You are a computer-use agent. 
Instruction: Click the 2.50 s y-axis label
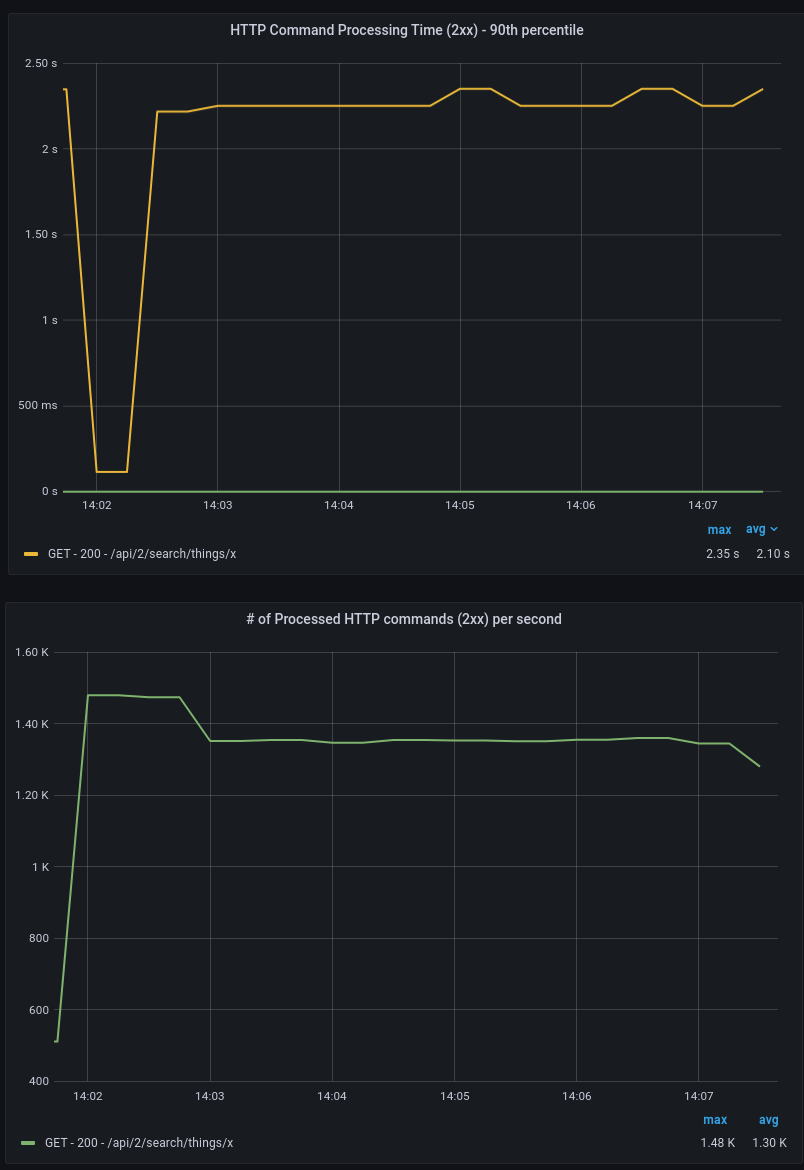(41, 64)
